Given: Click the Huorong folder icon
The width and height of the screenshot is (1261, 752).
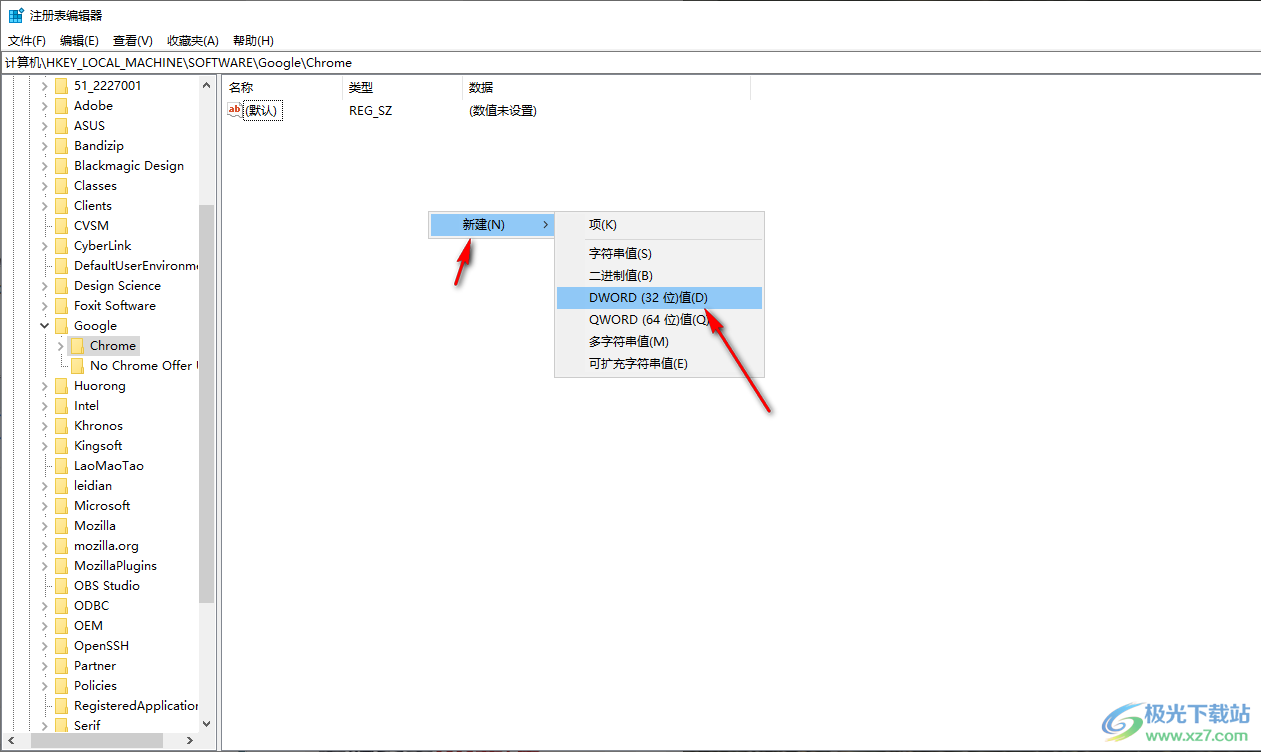Looking at the screenshot, I should pyautogui.click(x=62, y=386).
